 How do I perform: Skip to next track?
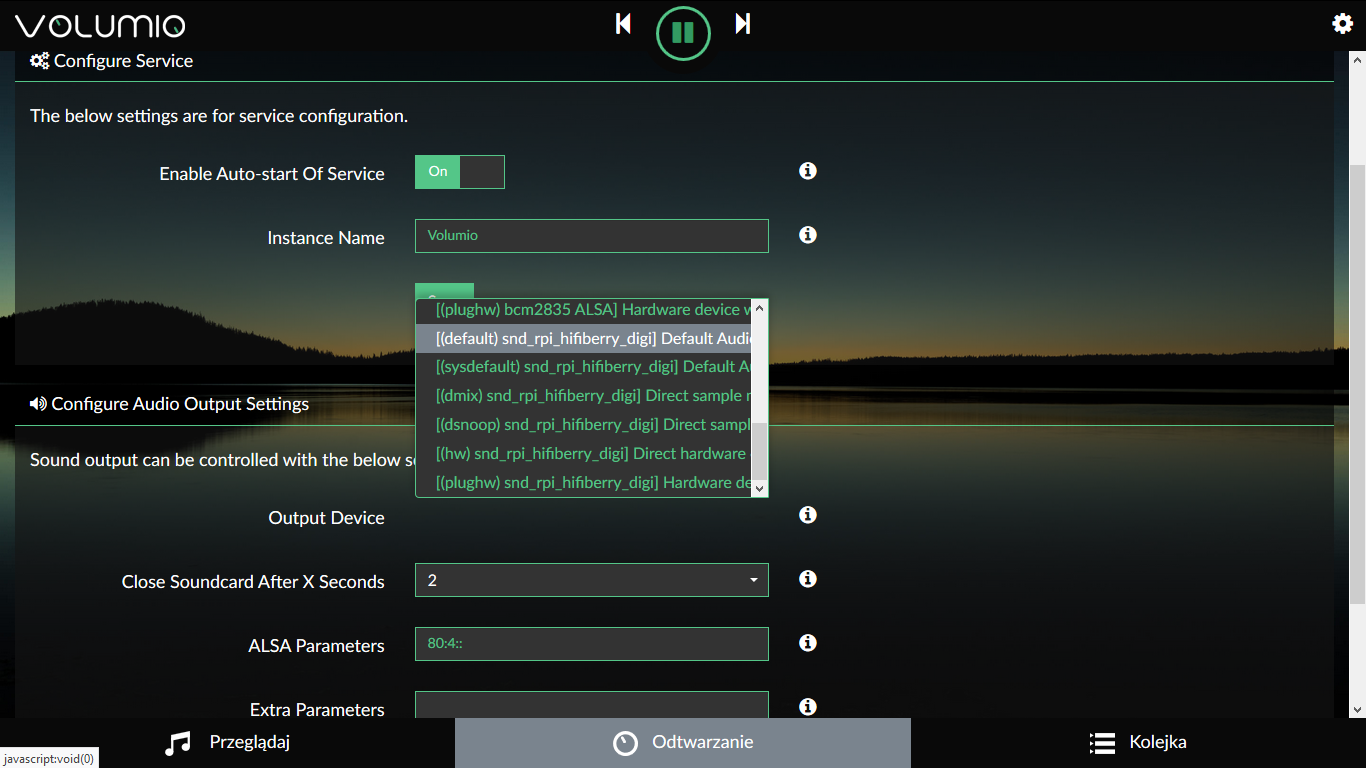click(x=743, y=23)
